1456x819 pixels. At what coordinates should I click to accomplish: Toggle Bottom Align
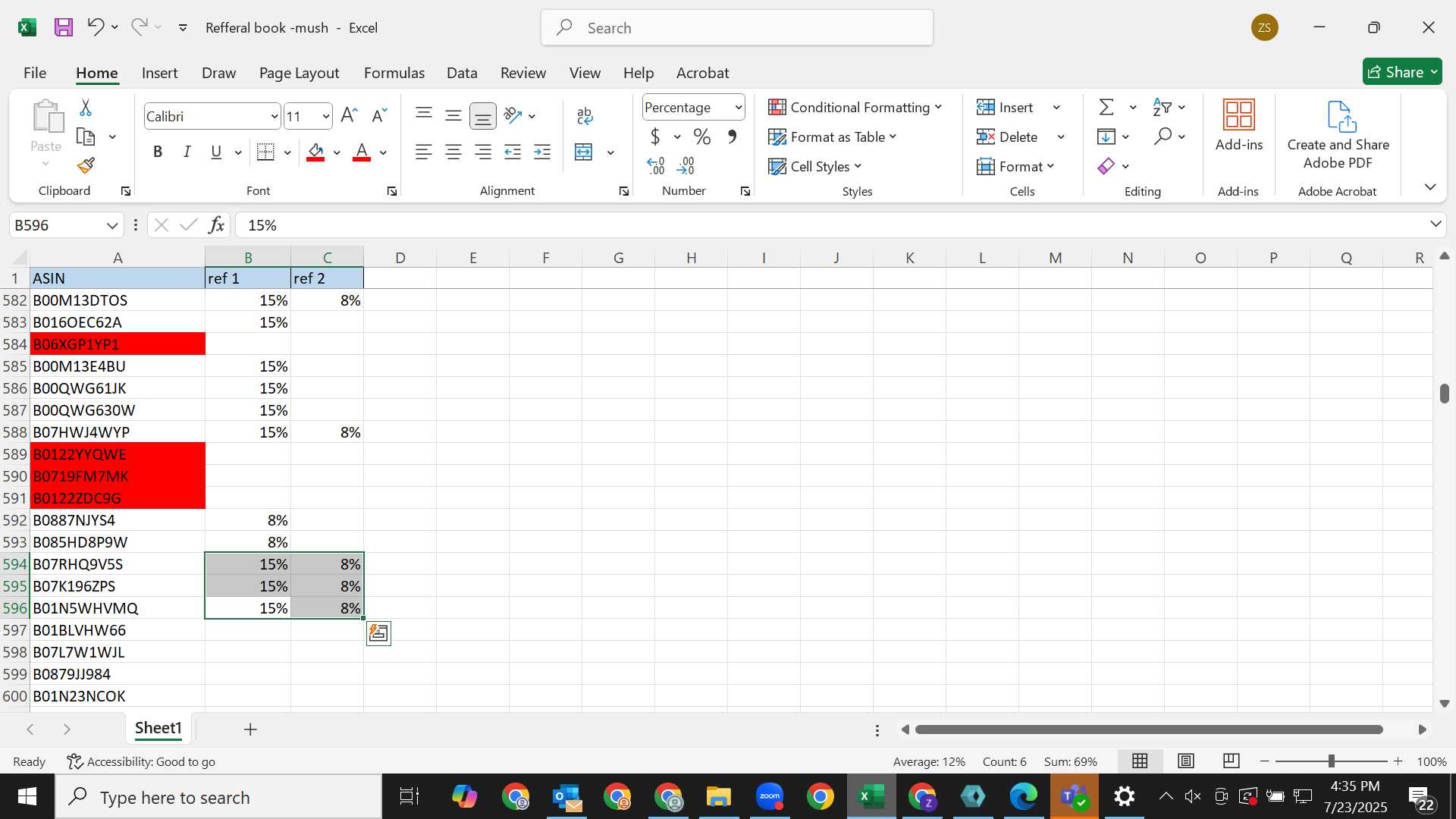tap(483, 116)
